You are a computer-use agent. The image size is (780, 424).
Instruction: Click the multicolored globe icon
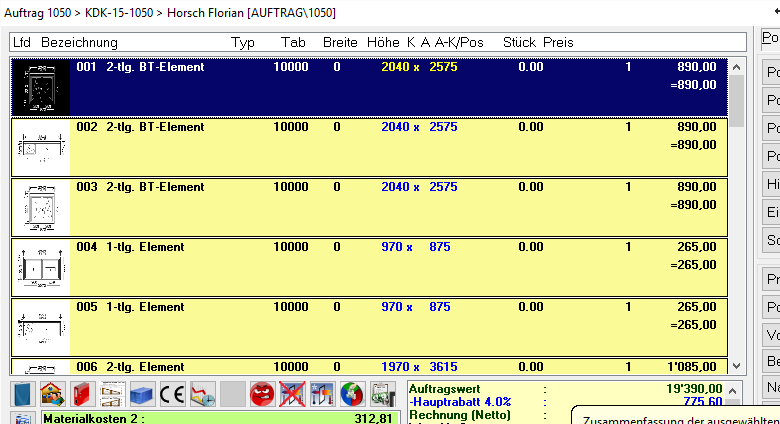point(352,394)
